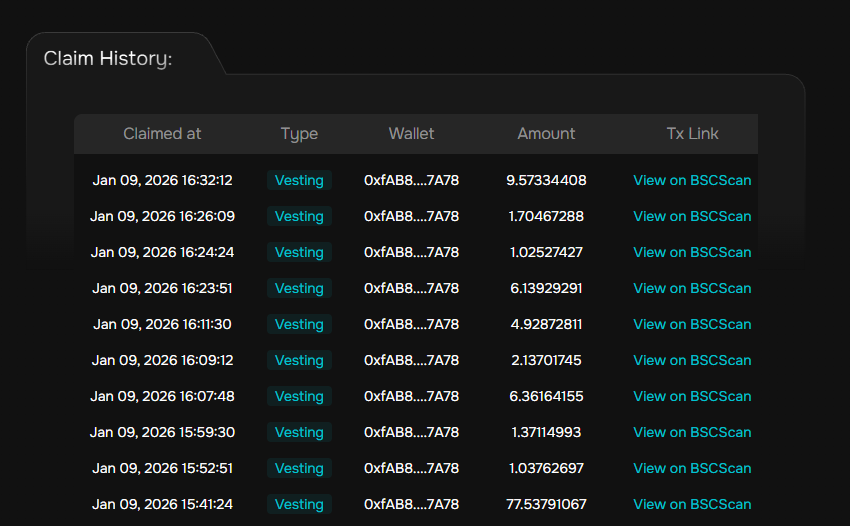The width and height of the screenshot is (850, 526).
Task: Select the Jan 09, 2026 15:41:24 timestamp
Action: coord(162,505)
